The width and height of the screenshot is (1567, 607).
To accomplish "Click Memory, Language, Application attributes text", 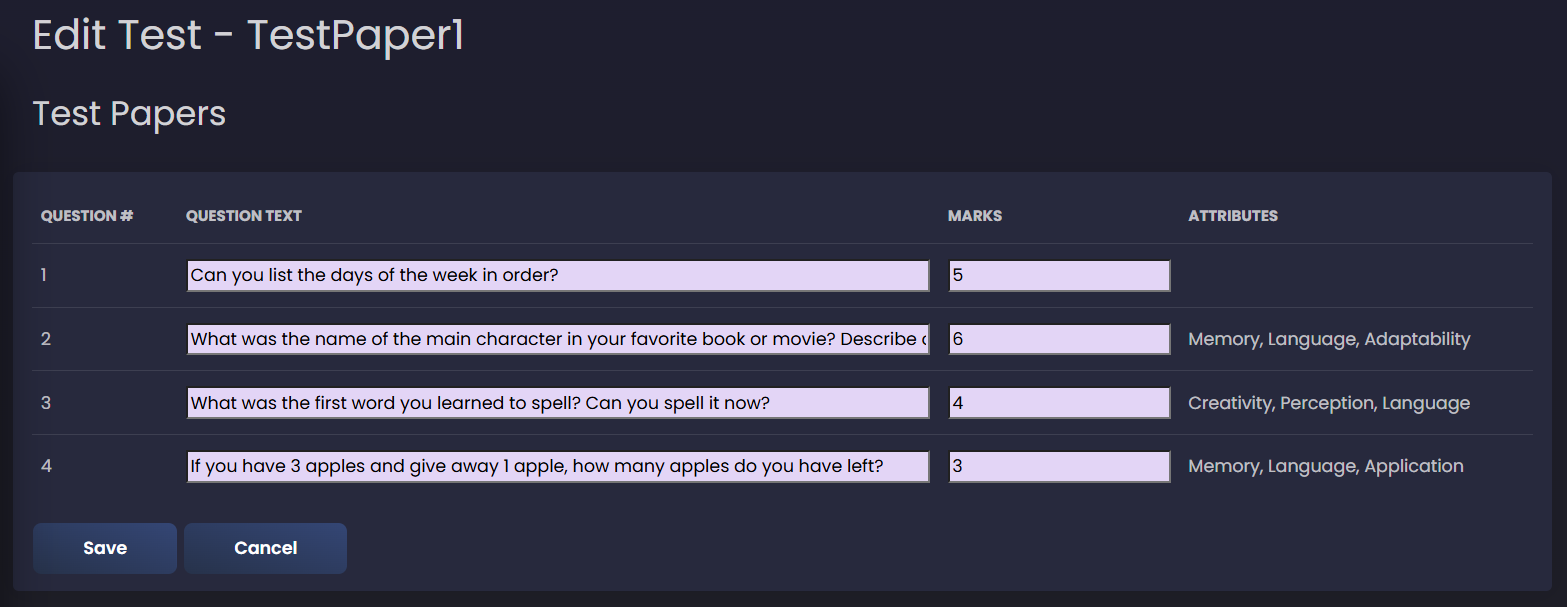I will (x=1326, y=466).
